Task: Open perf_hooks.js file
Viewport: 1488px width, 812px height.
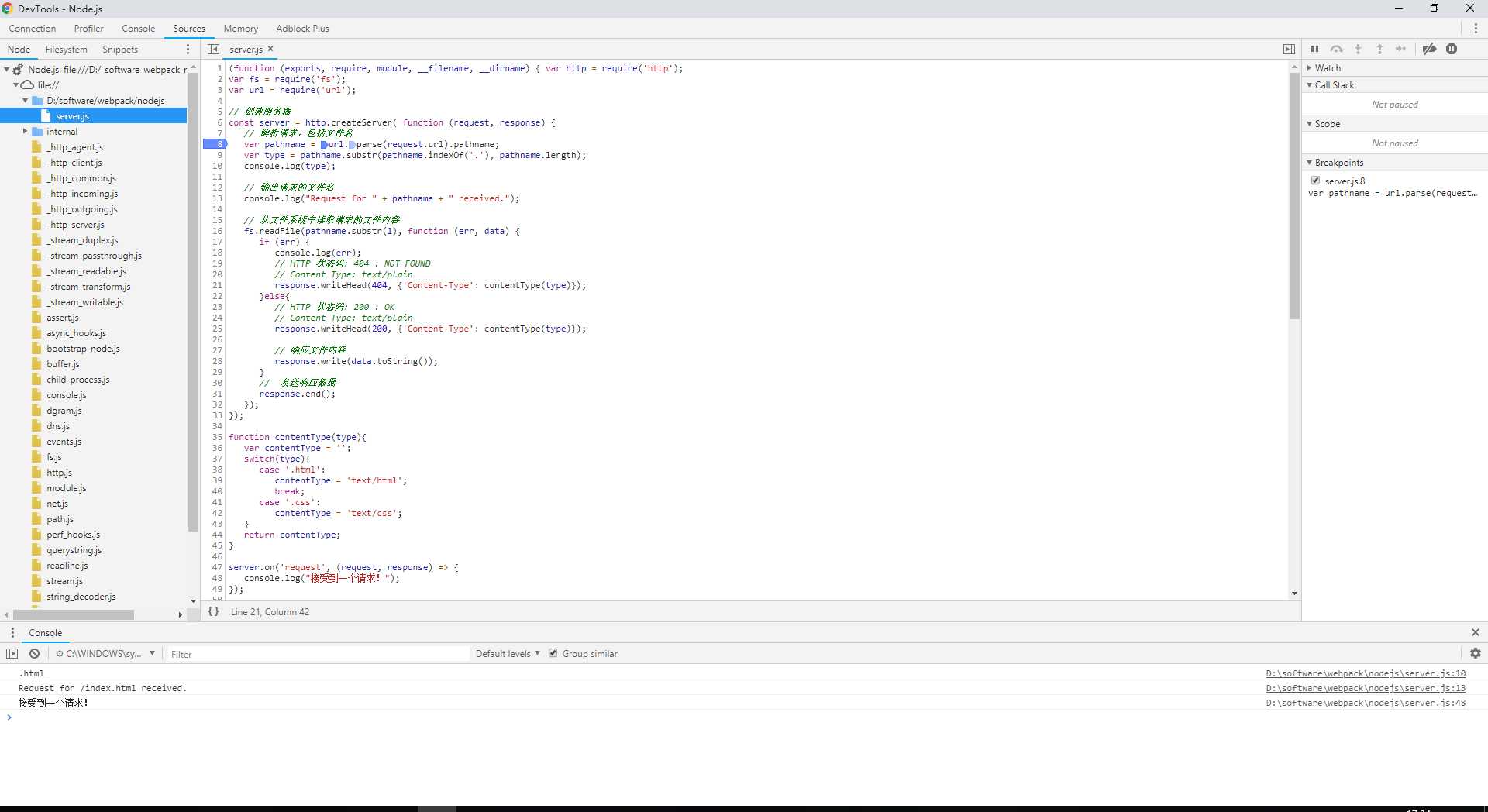Action: (73, 535)
